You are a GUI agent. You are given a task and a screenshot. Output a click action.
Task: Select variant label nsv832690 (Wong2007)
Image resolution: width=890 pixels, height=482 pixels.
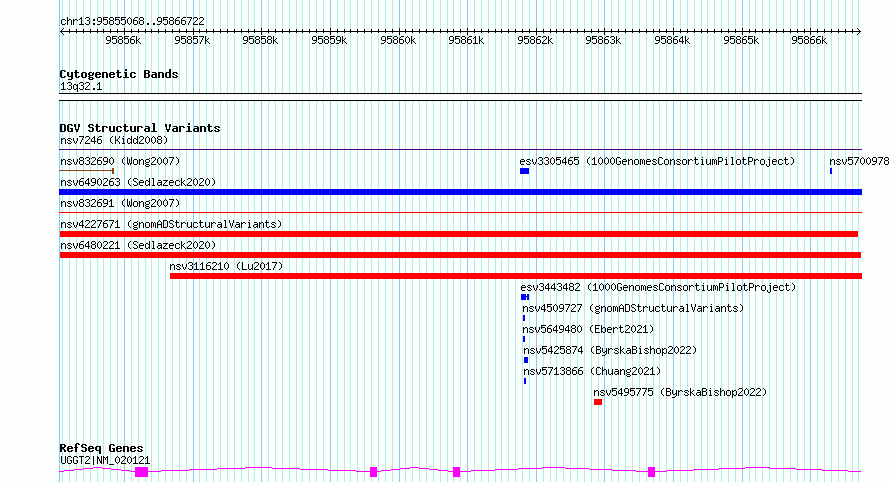[x=120, y=161]
